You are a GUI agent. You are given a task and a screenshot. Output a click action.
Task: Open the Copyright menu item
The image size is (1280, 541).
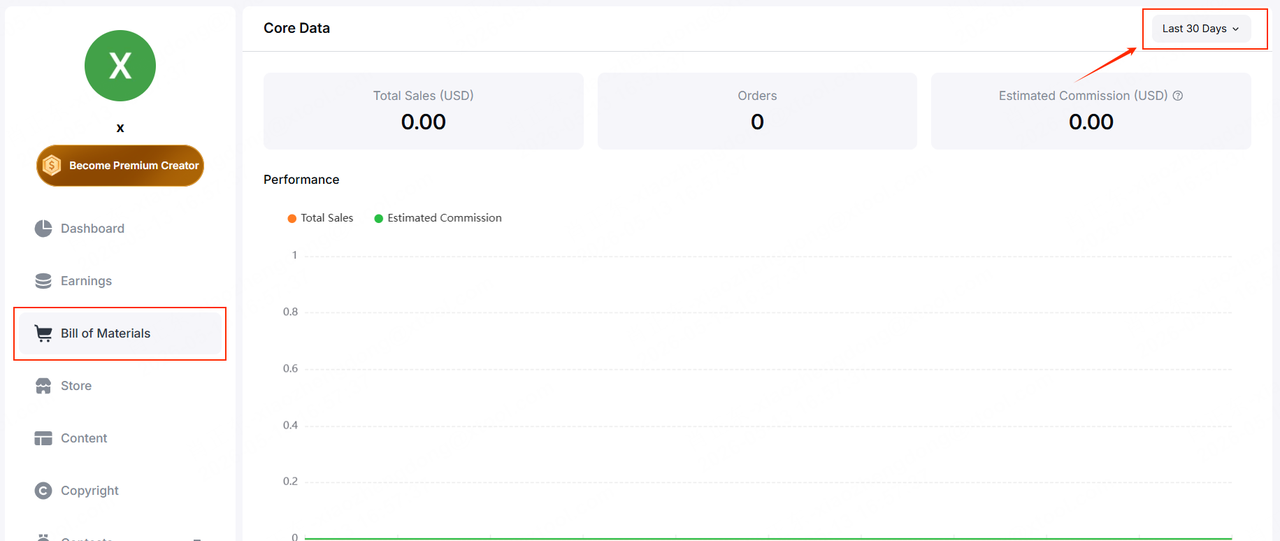(120, 491)
